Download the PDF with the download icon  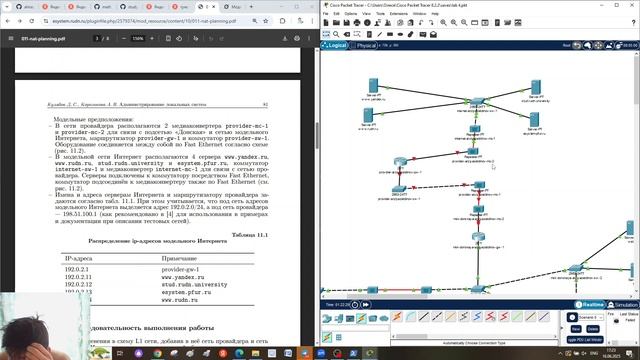[x=285, y=38]
